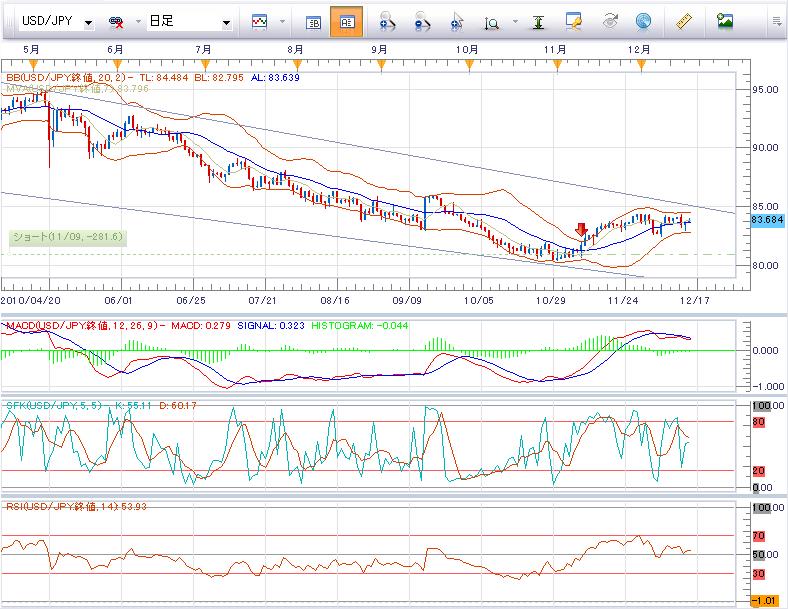Click the orange -1.01 value tag
Screen dimensions: 788x609
[764, 600]
